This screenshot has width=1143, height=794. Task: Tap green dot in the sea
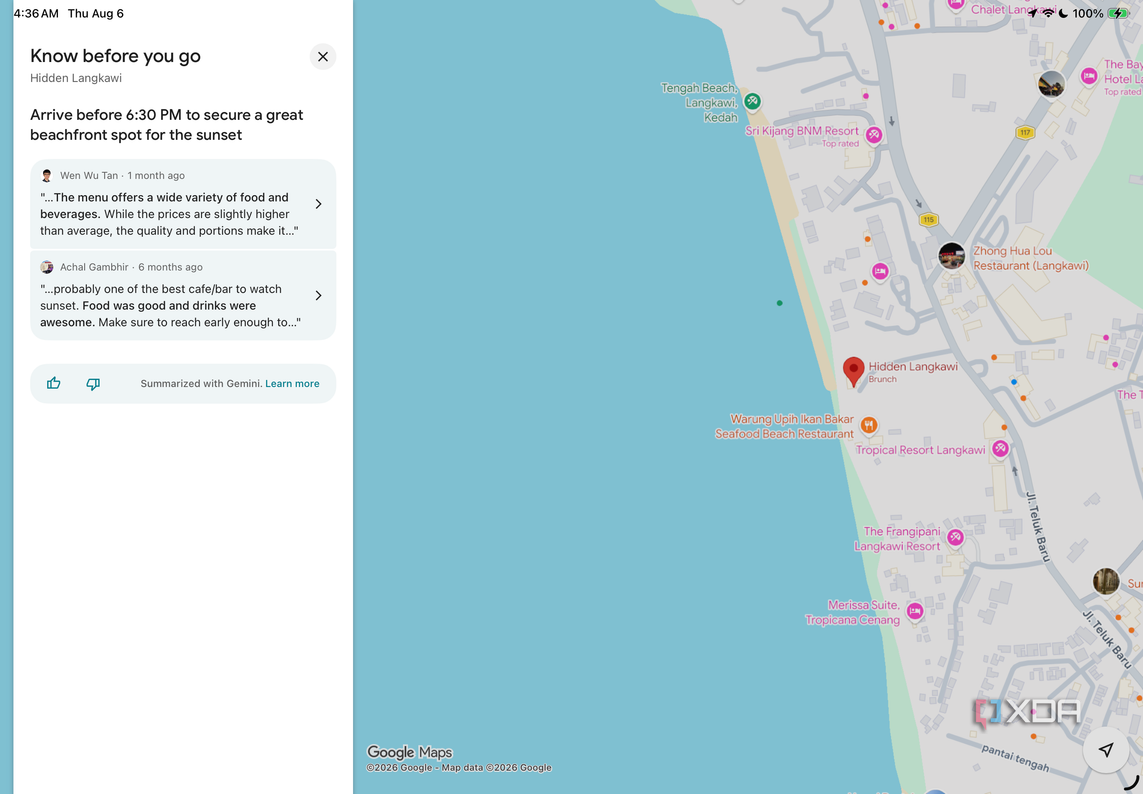pyautogui.click(x=779, y=303)
